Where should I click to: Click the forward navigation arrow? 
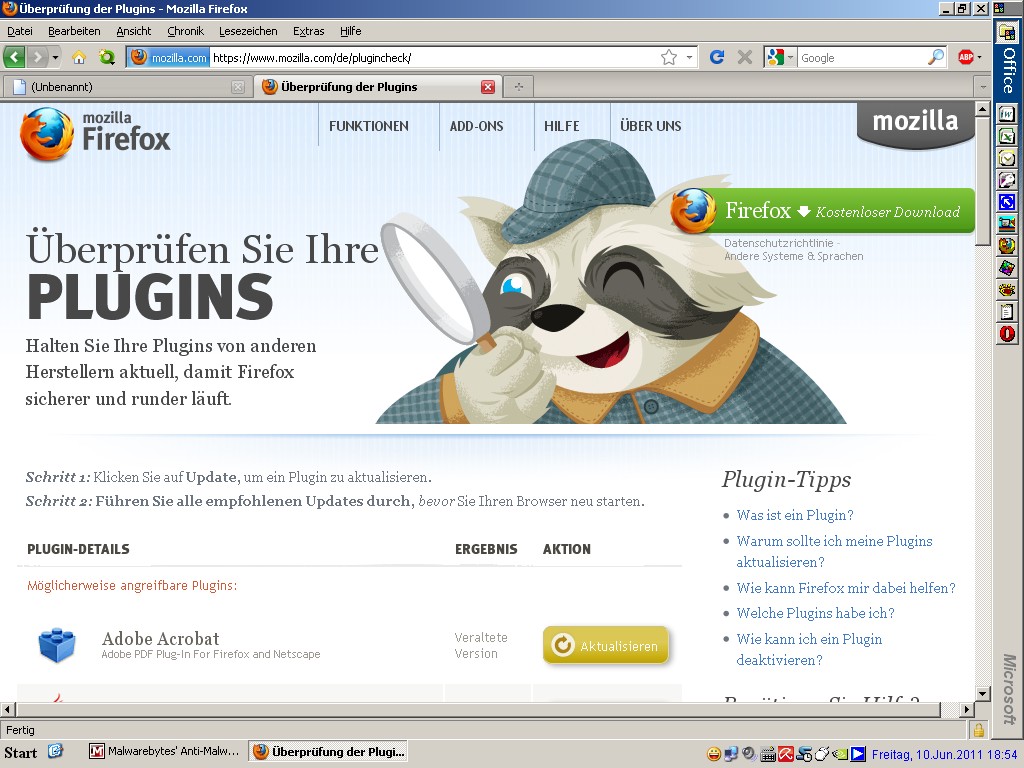click(x=37, y=57)
